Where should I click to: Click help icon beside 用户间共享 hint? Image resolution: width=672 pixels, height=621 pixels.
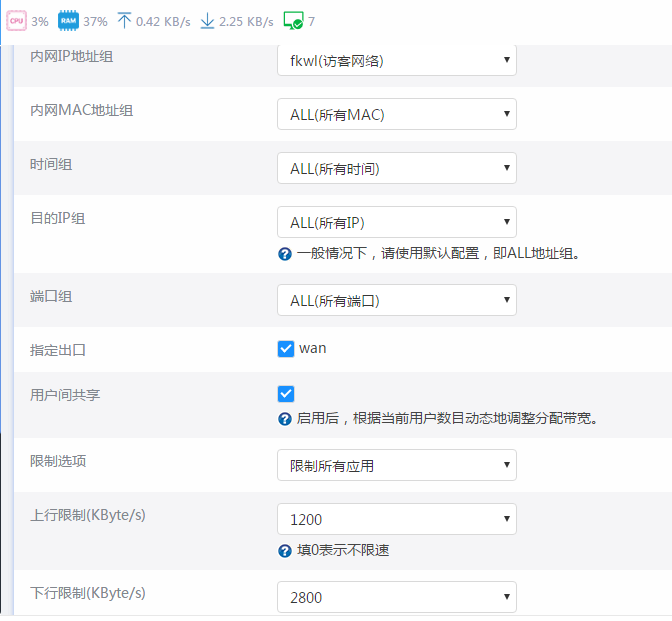click(285, 419)
